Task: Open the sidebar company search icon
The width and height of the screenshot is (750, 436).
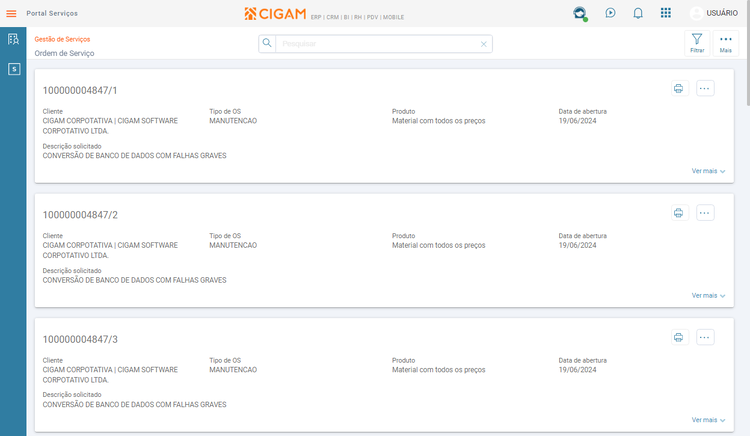Action: coord(13,39)
